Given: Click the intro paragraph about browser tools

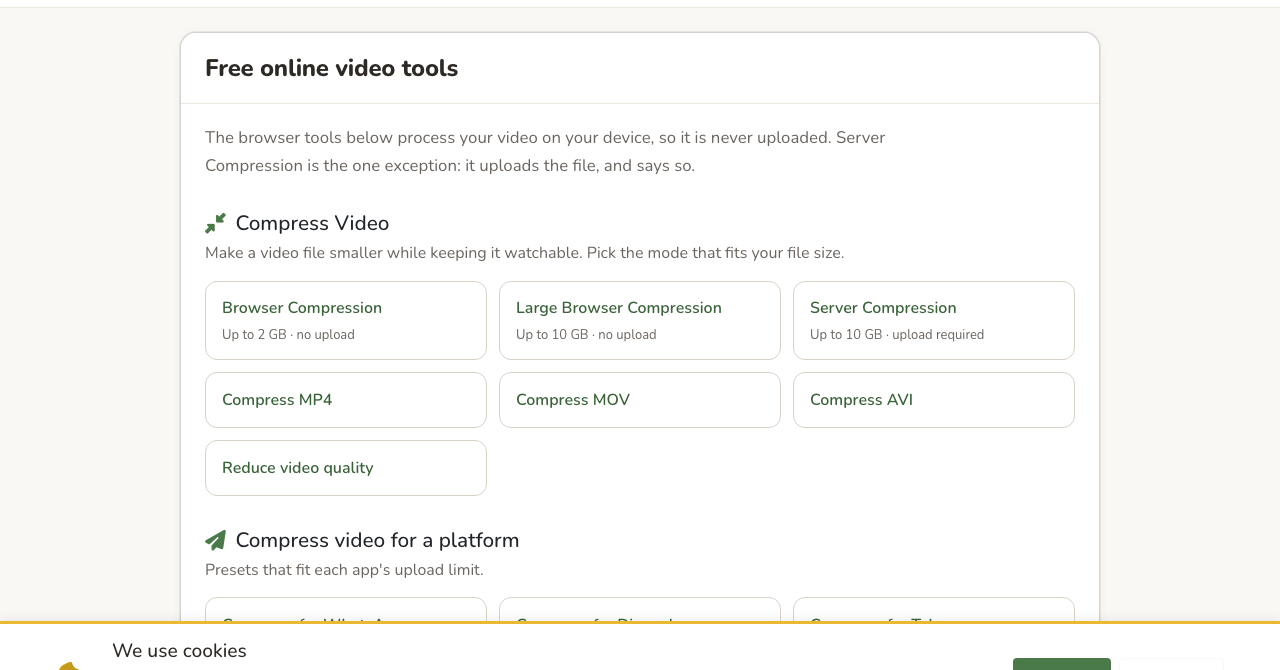Looking at the screenshot, I should (545, 151).
